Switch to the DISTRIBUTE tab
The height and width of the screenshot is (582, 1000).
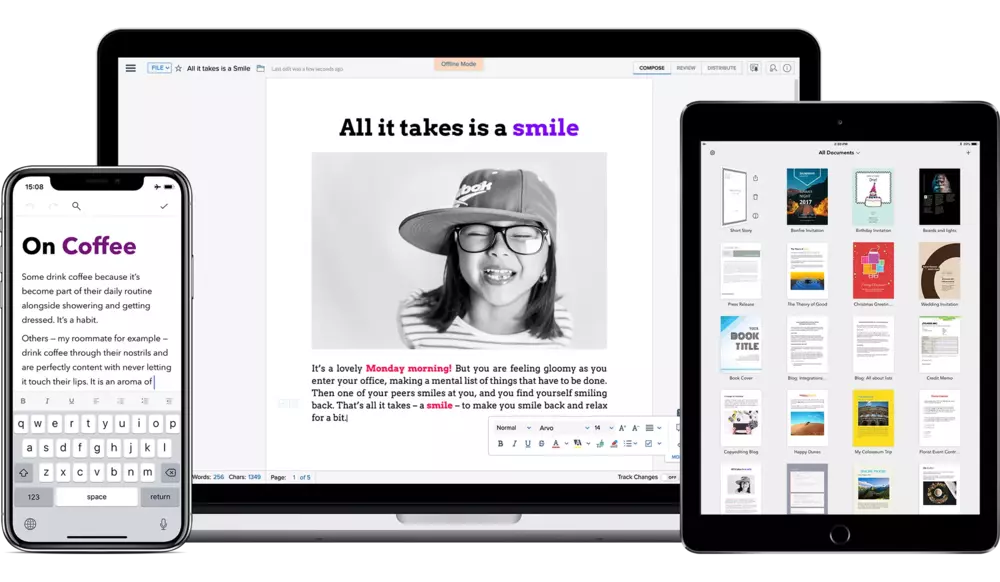pyautogui.click(x=721, y=68)
